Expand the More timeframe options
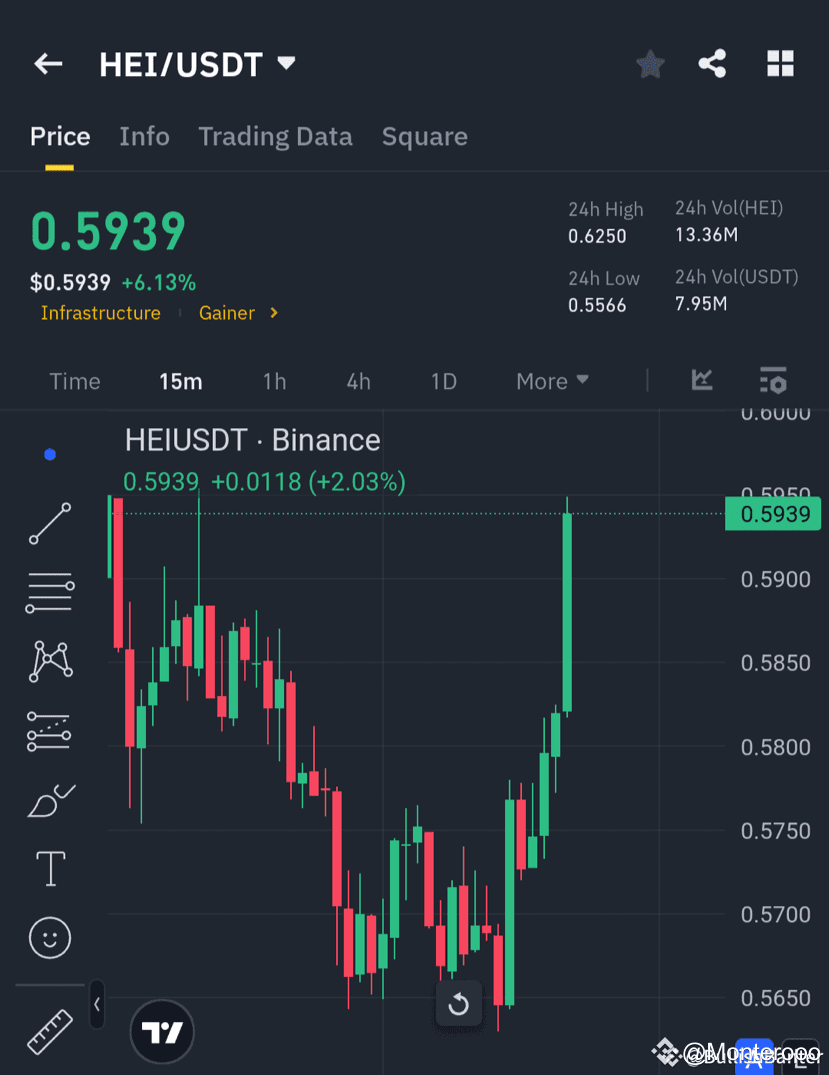Viewport: 829px width, 1075px height. (x=552, y=381)
